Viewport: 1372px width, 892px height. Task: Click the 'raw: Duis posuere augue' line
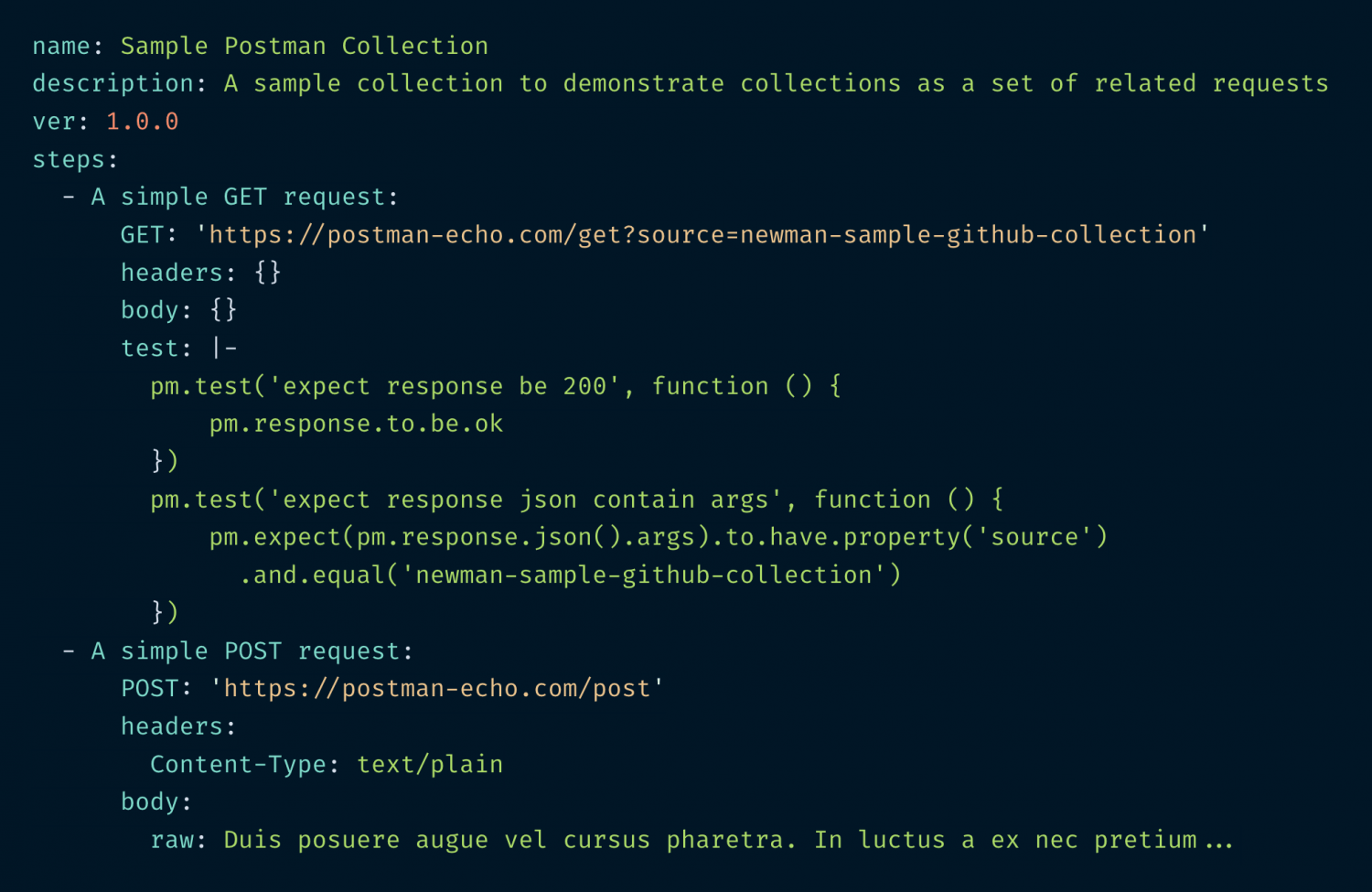tap(691, 840)
